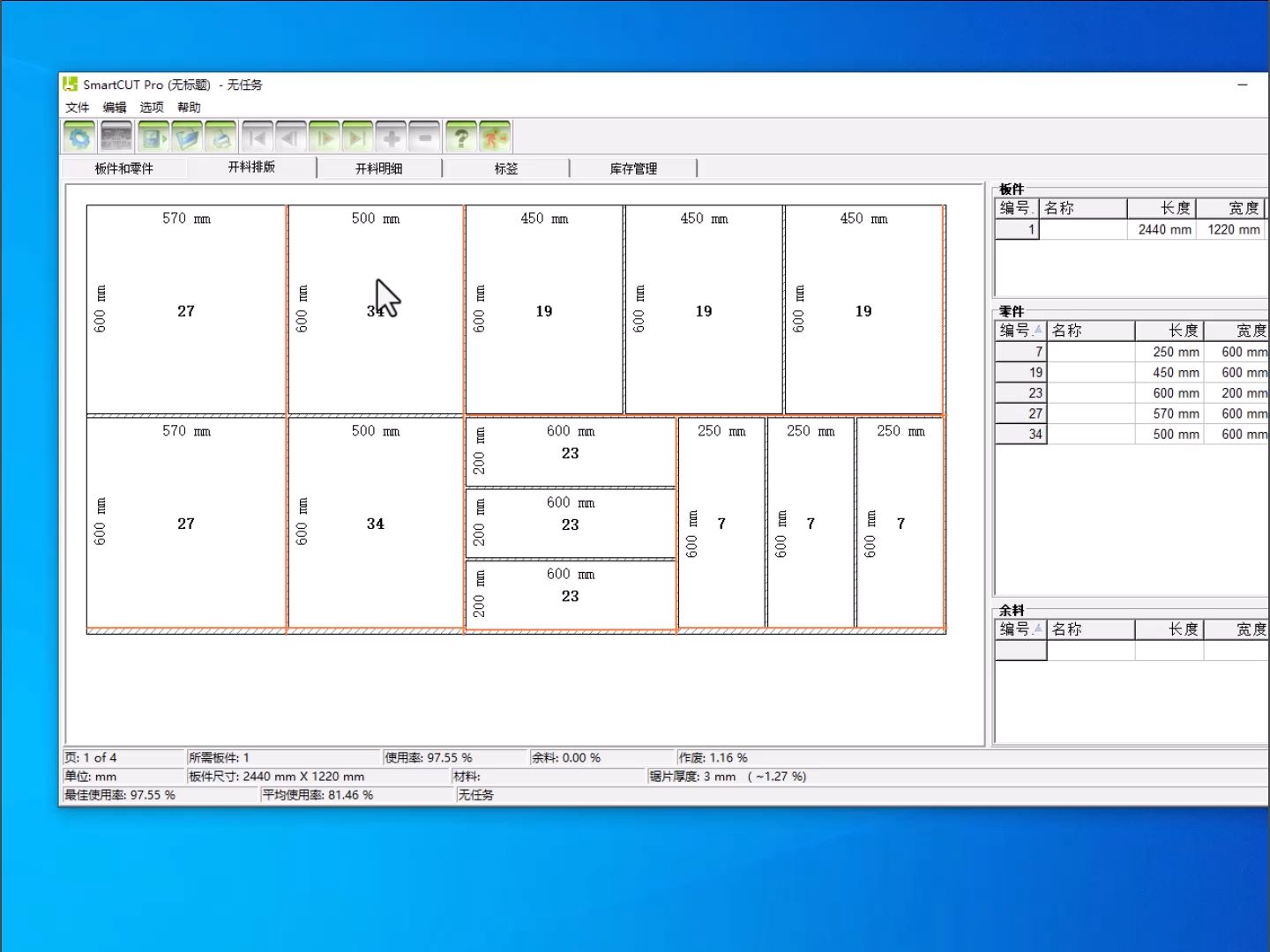The image size is (1270, 952).
Task: Switch to the 板件和零件 tab
Action: 124,168
